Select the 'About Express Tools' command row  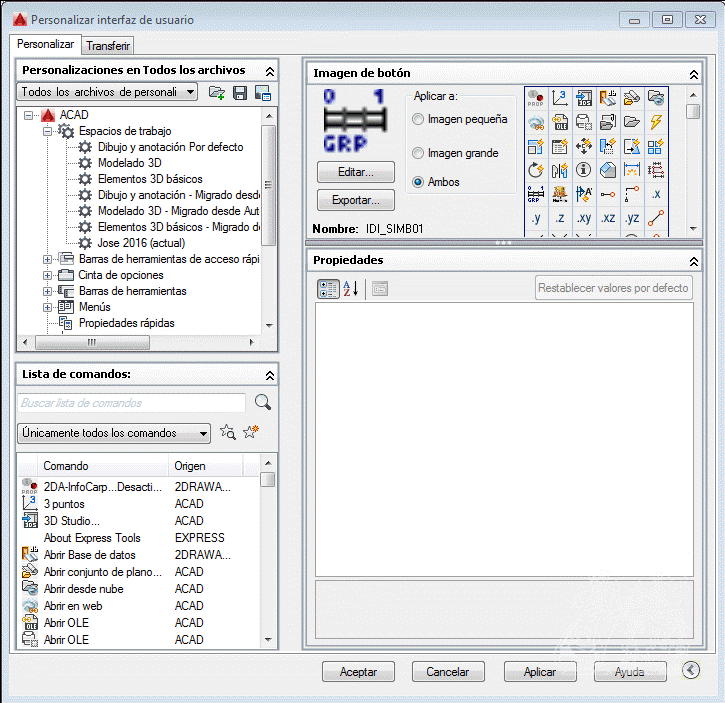click(x=139, y=538)
